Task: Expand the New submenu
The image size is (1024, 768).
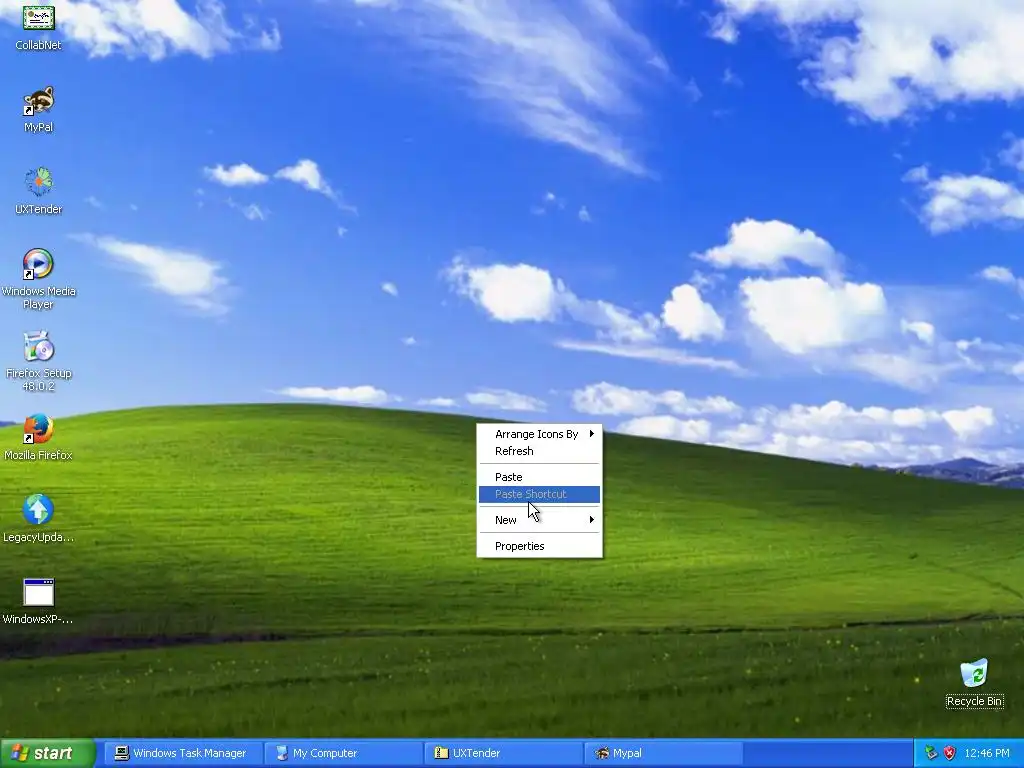Action: click(539, 520)
